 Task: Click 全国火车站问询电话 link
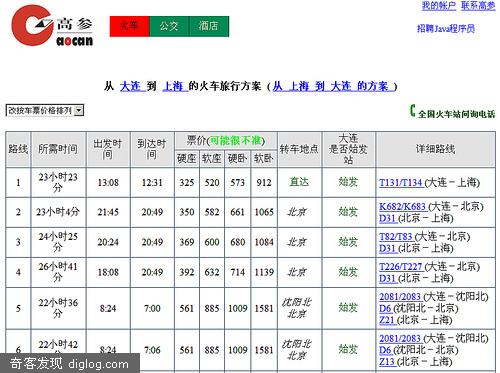click(x=456, y=114)
